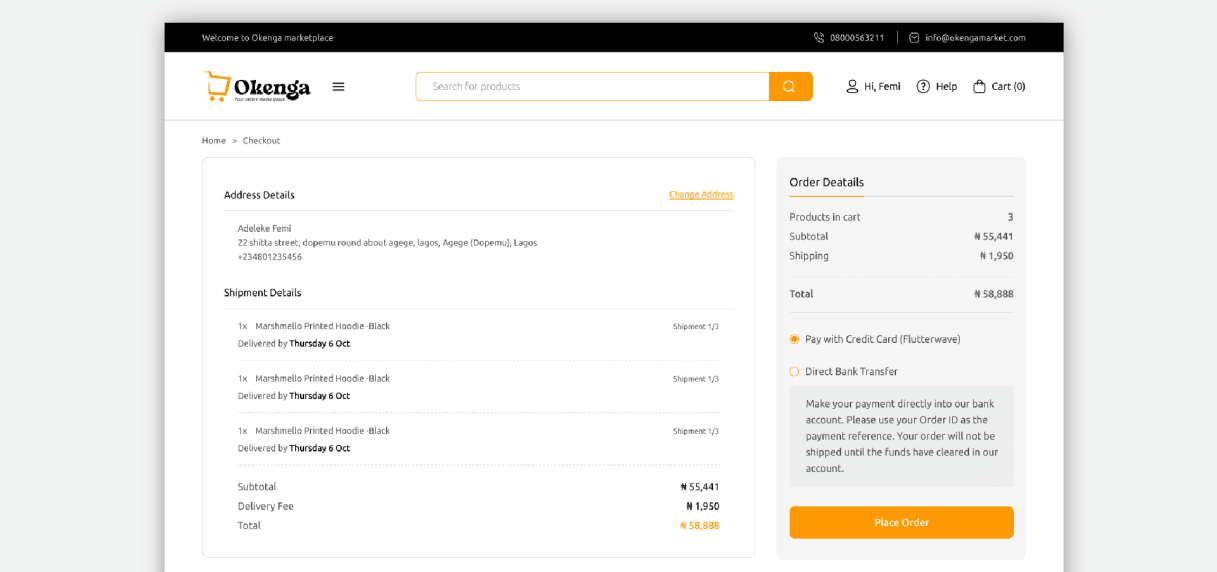Click the sidebar Subtotal ₦ 55,441 value
1217x572 pixels.
(993, 237)
